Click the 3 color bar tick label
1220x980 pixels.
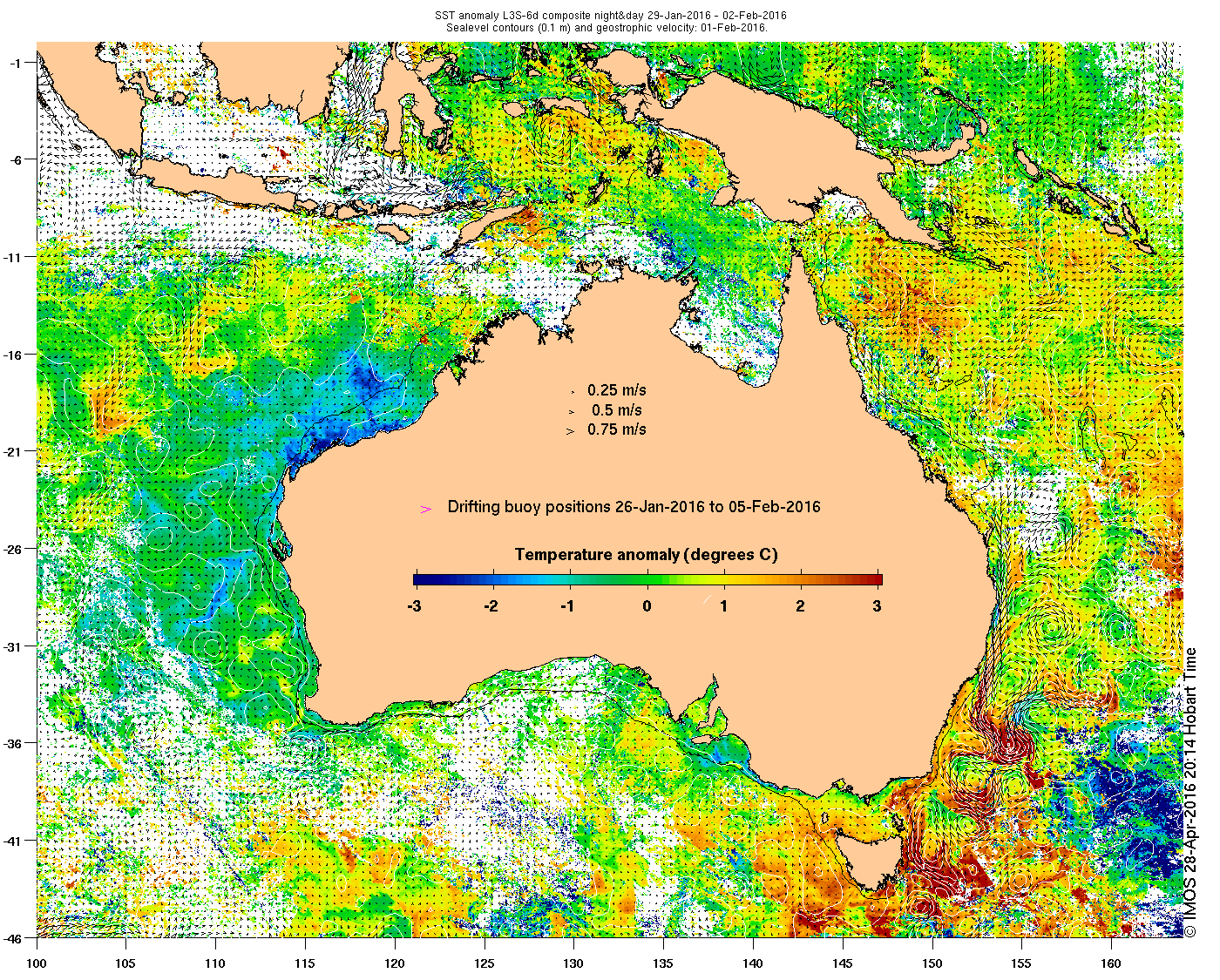[878, 606]
